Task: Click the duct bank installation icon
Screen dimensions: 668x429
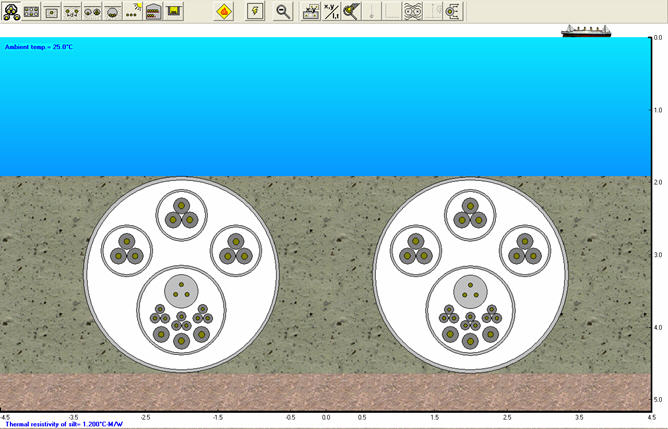Action: click(32, 11)
